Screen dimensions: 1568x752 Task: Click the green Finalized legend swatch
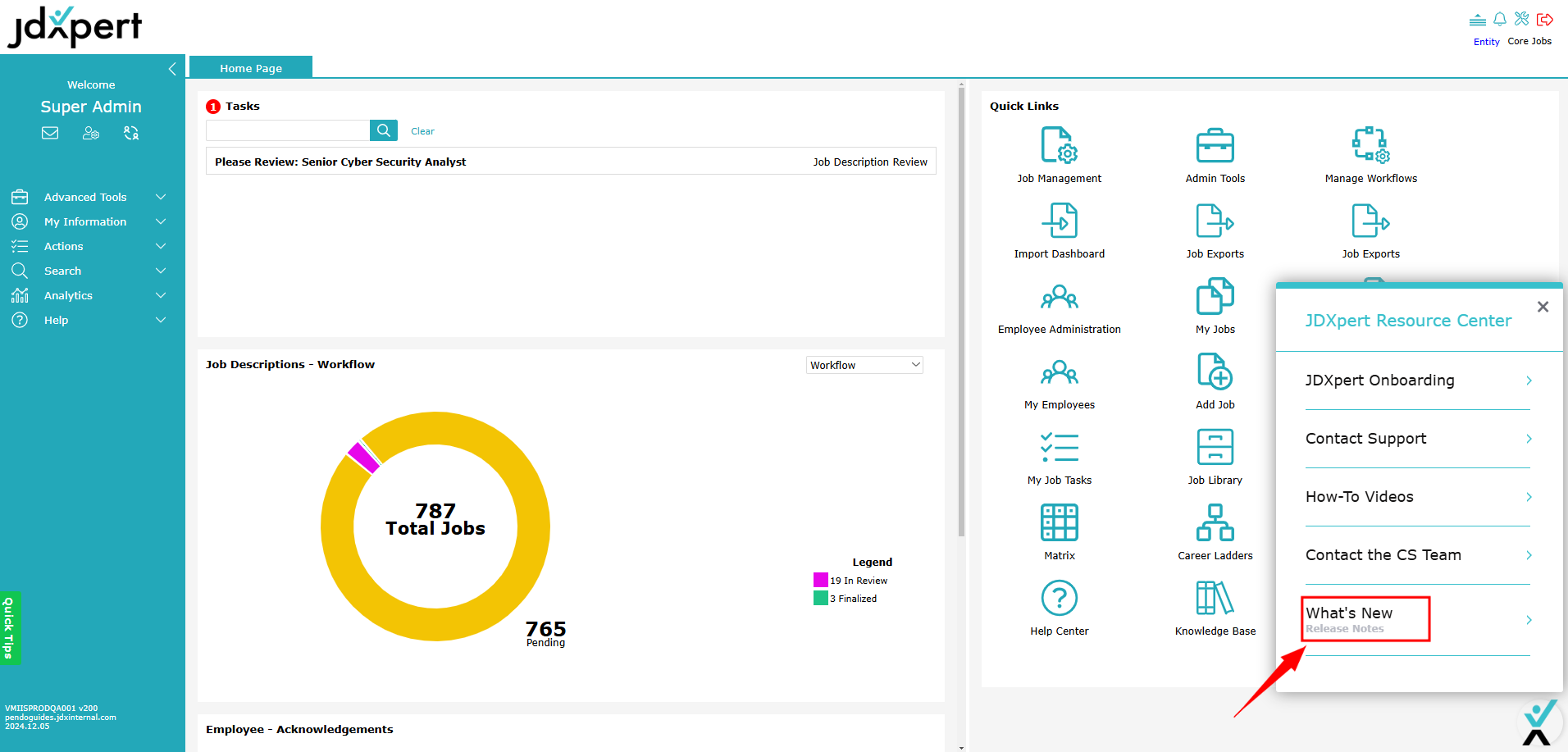pyautogui.click(x=820, y=598)
